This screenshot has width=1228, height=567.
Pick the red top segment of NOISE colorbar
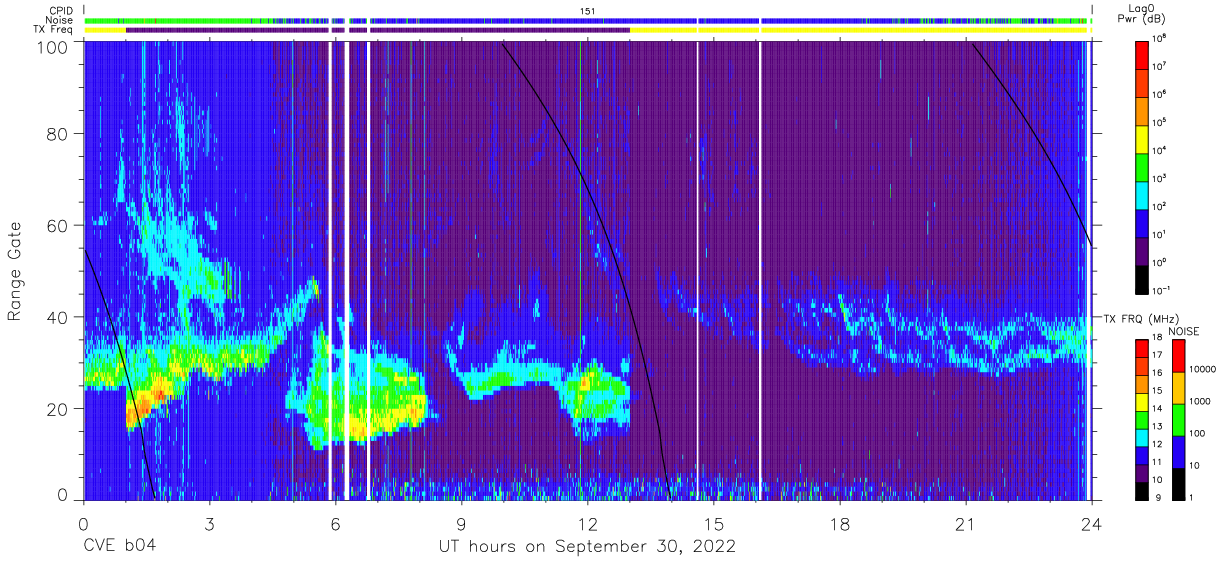click(1178, 356)
